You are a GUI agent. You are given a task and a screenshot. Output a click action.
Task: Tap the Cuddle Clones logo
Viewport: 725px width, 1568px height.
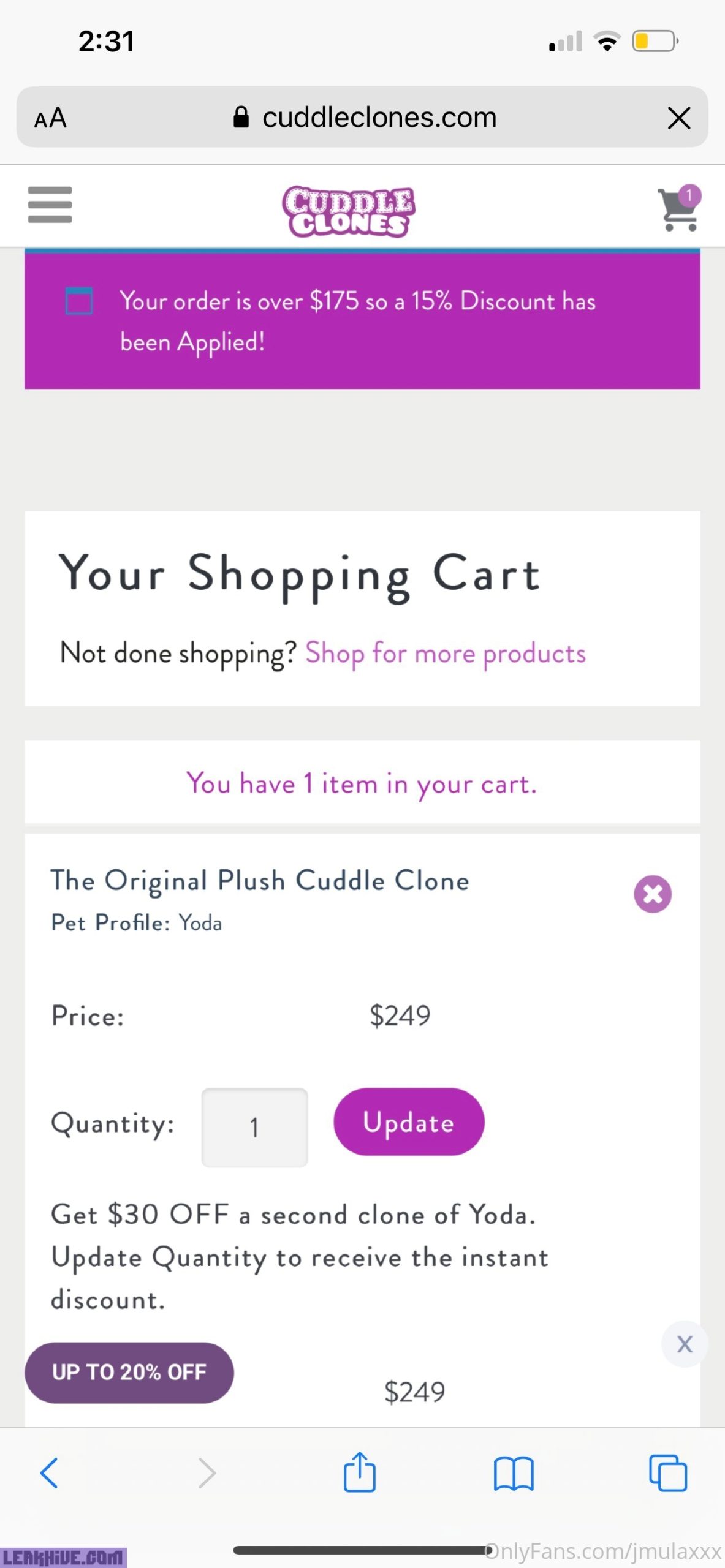[348, 211]
